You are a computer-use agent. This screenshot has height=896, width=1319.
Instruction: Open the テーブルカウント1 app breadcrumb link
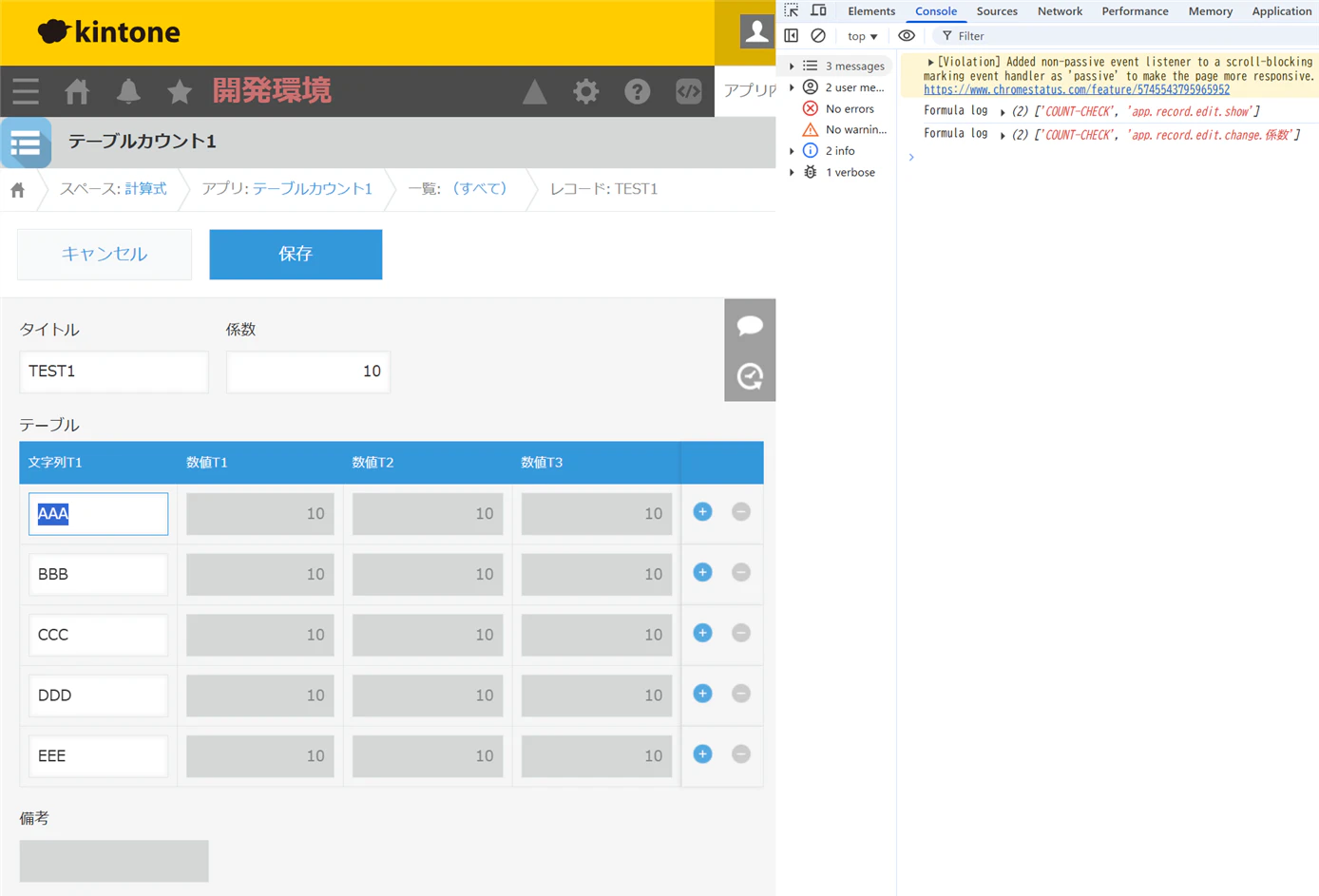coord(313,189)
